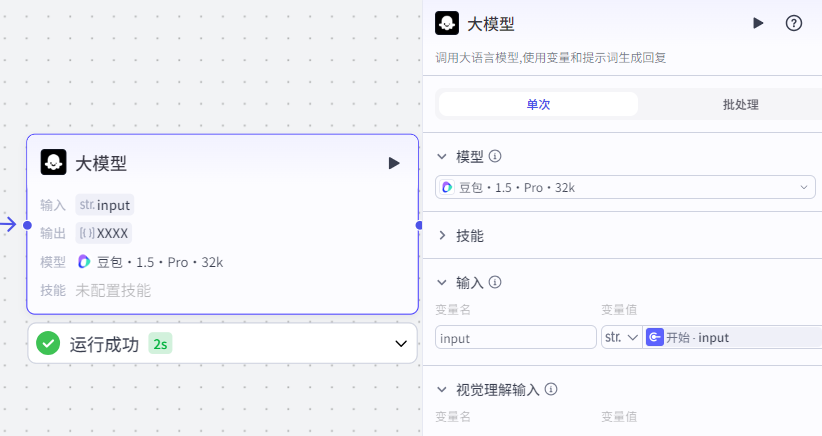Viewport: 822px width, 436px height.
Task: Click the 大模型 title on the canvas node
Action: point(101,163)
